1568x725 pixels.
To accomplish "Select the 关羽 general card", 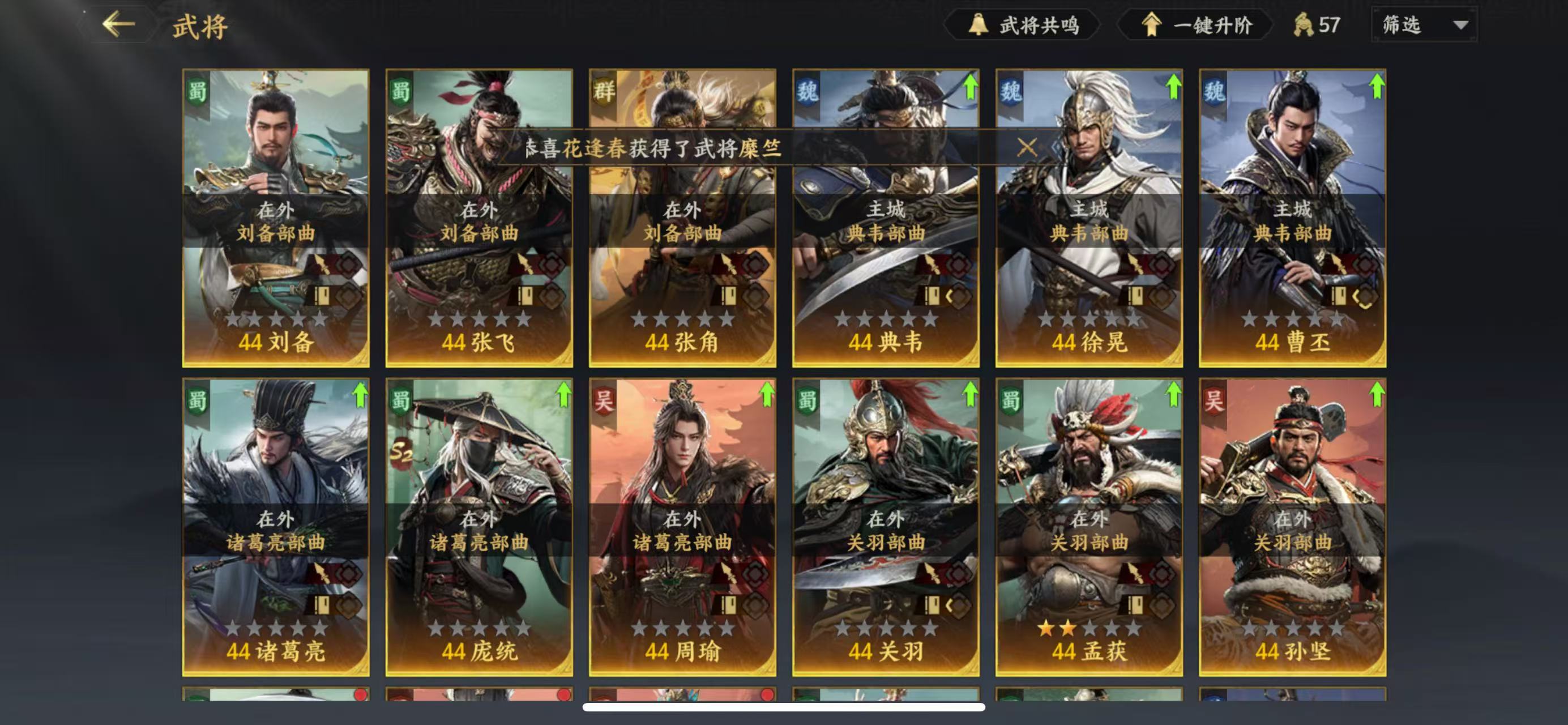I will click(x=886, y=527).
